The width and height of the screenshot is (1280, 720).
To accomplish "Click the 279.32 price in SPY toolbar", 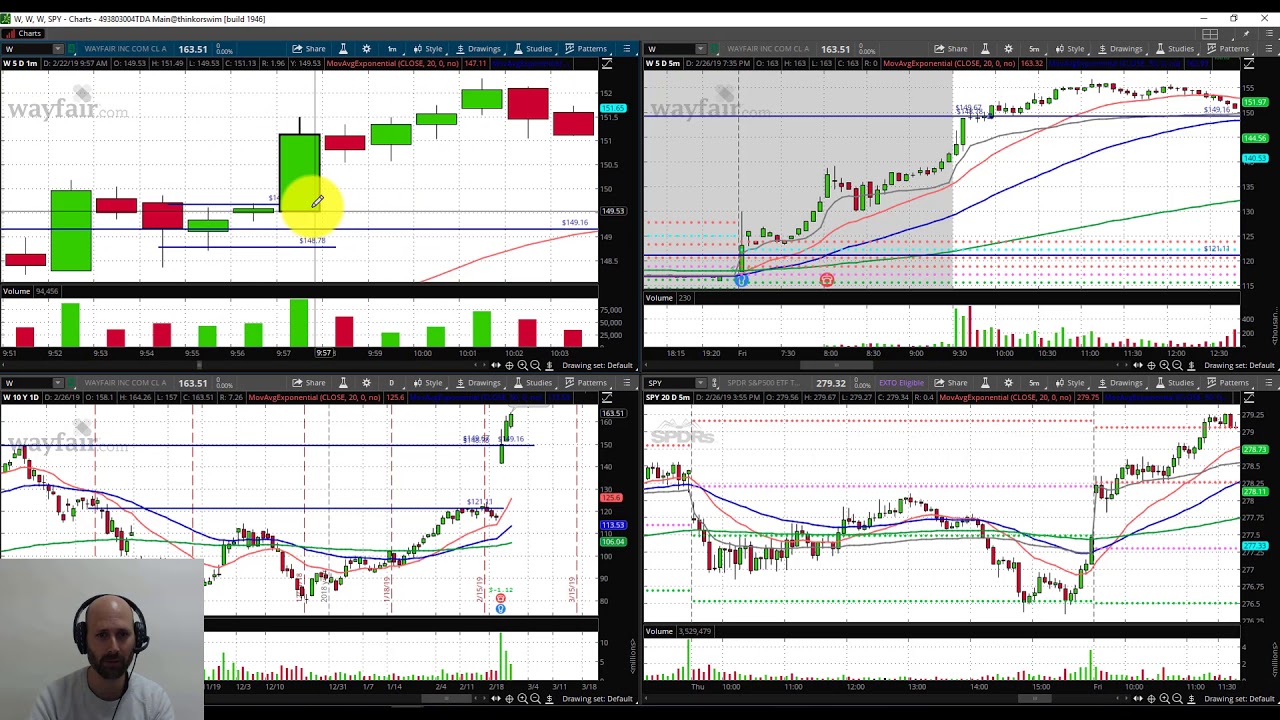I will (x=831, y=383).
